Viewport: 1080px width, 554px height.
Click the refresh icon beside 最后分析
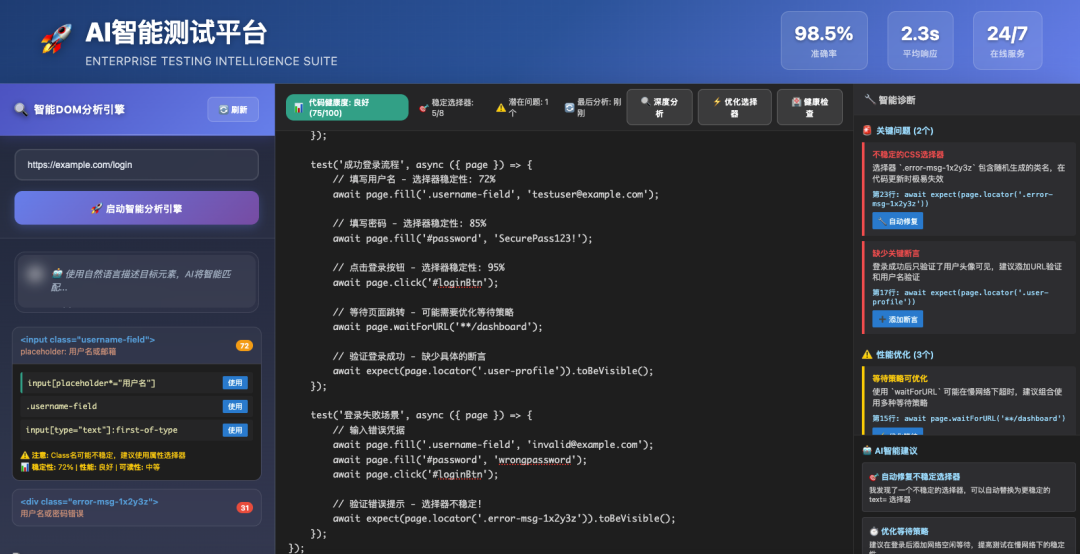tap(569, 107)
